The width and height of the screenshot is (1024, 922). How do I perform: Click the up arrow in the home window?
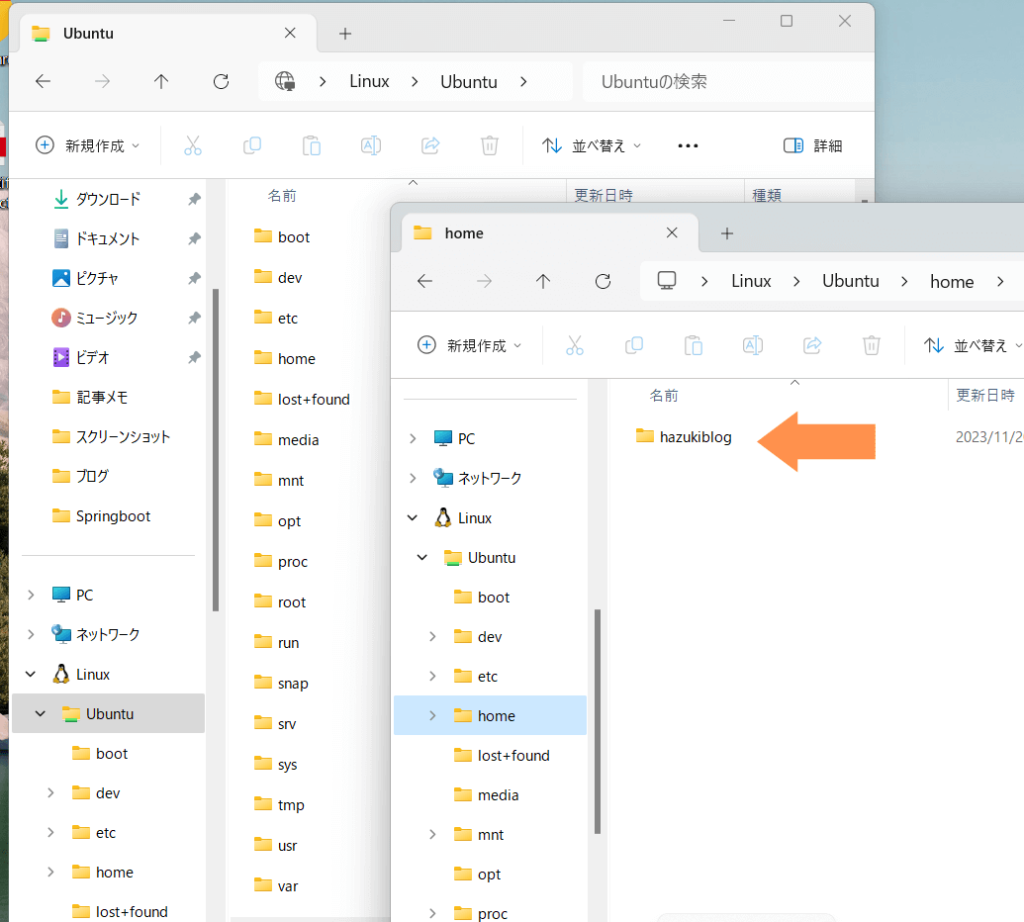click(x=543, y=281)
